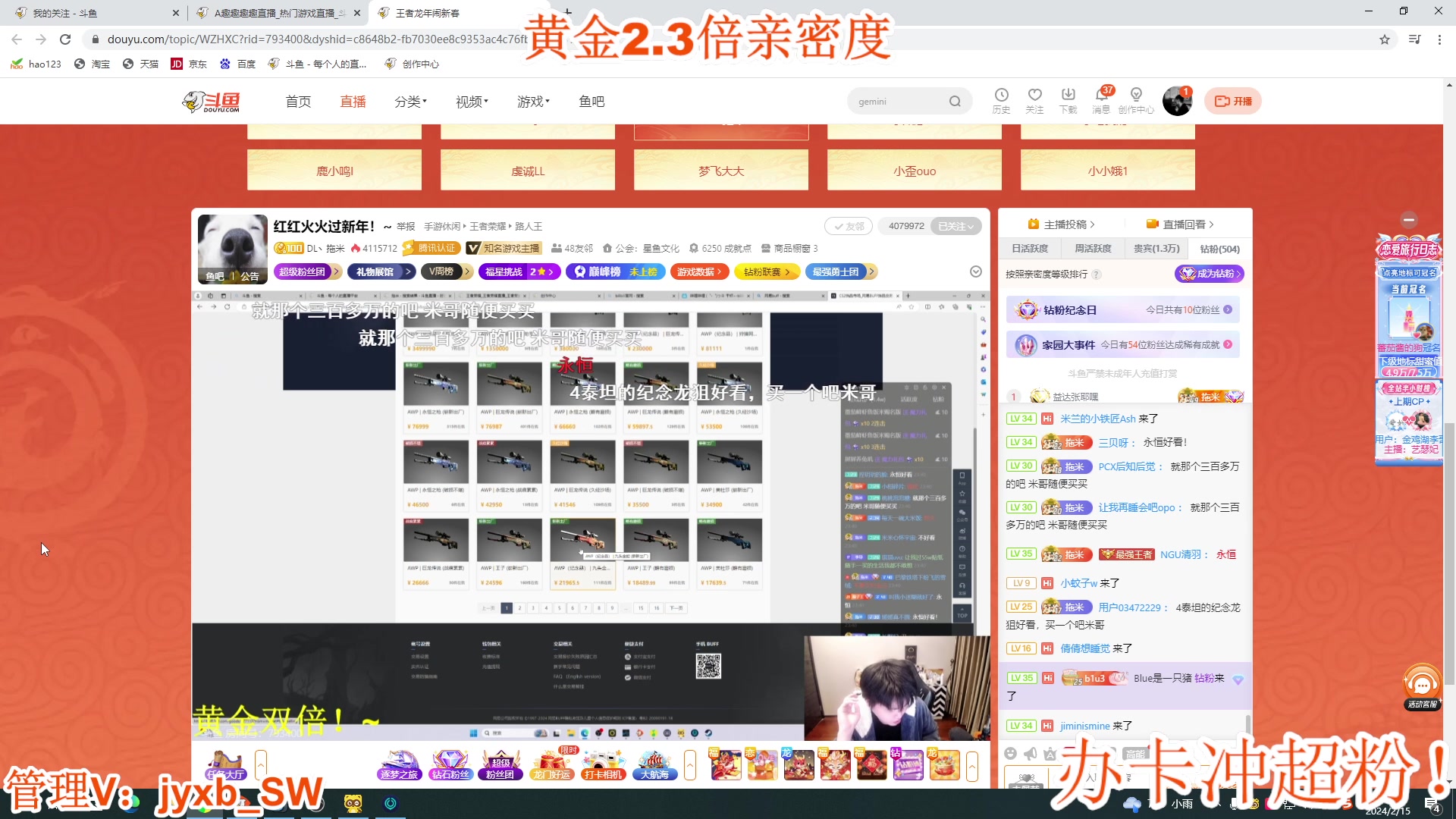The image size is (1456, 819).
Task: Open 消息 bell with 37 badge
Action: tap(1101, 100)
